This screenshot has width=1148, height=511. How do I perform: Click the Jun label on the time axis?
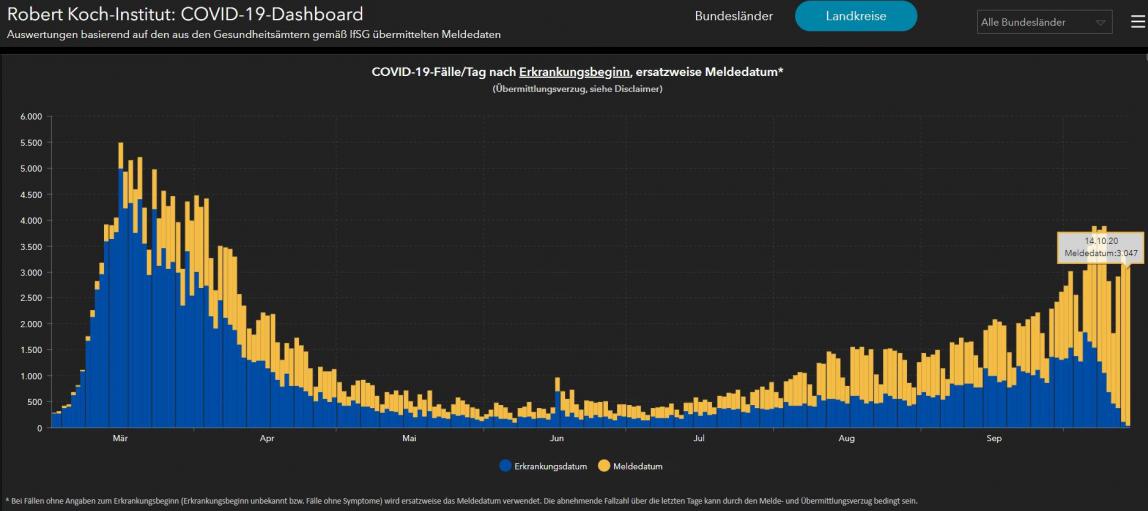point(557,439)
